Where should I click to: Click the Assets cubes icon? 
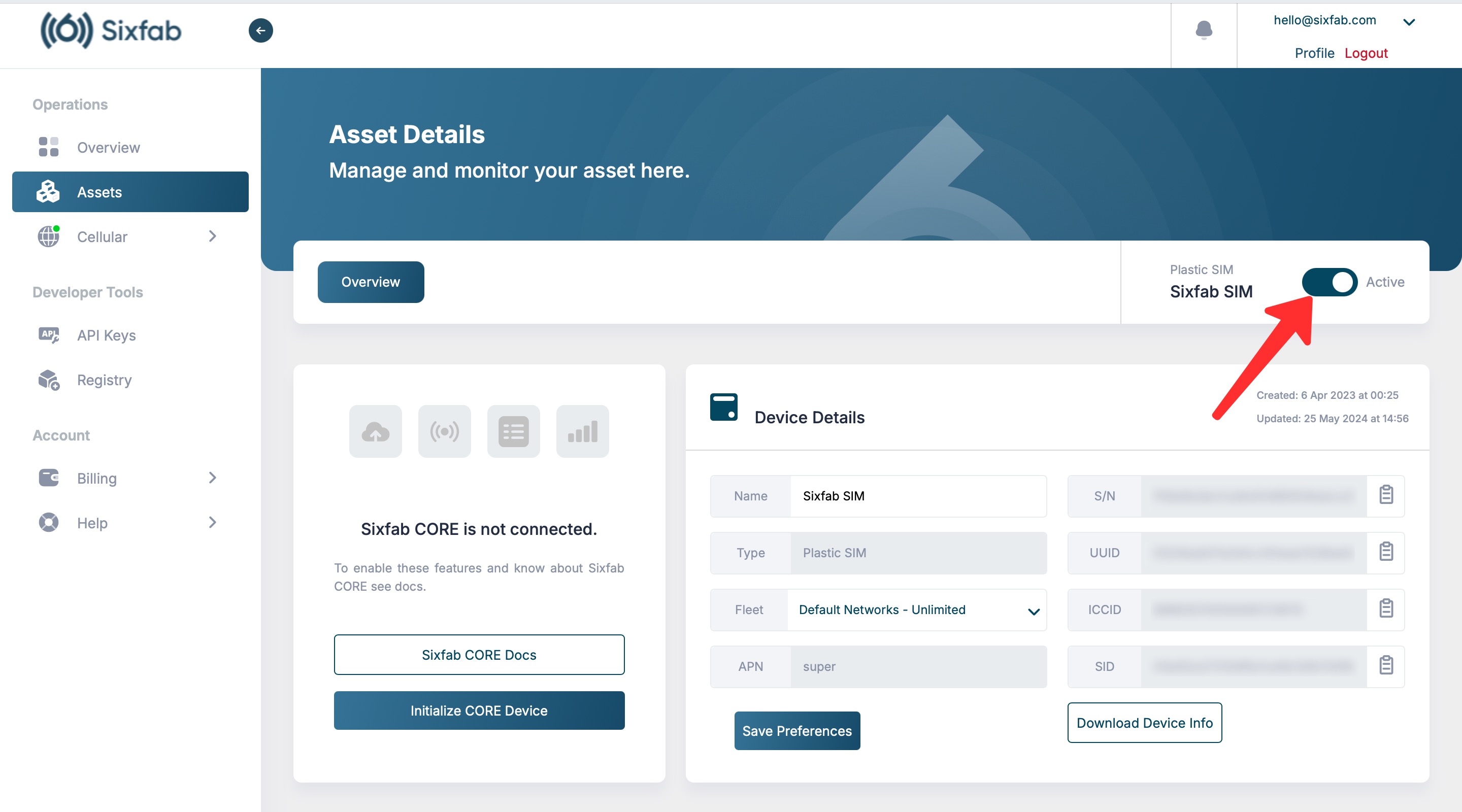point(48,192)
